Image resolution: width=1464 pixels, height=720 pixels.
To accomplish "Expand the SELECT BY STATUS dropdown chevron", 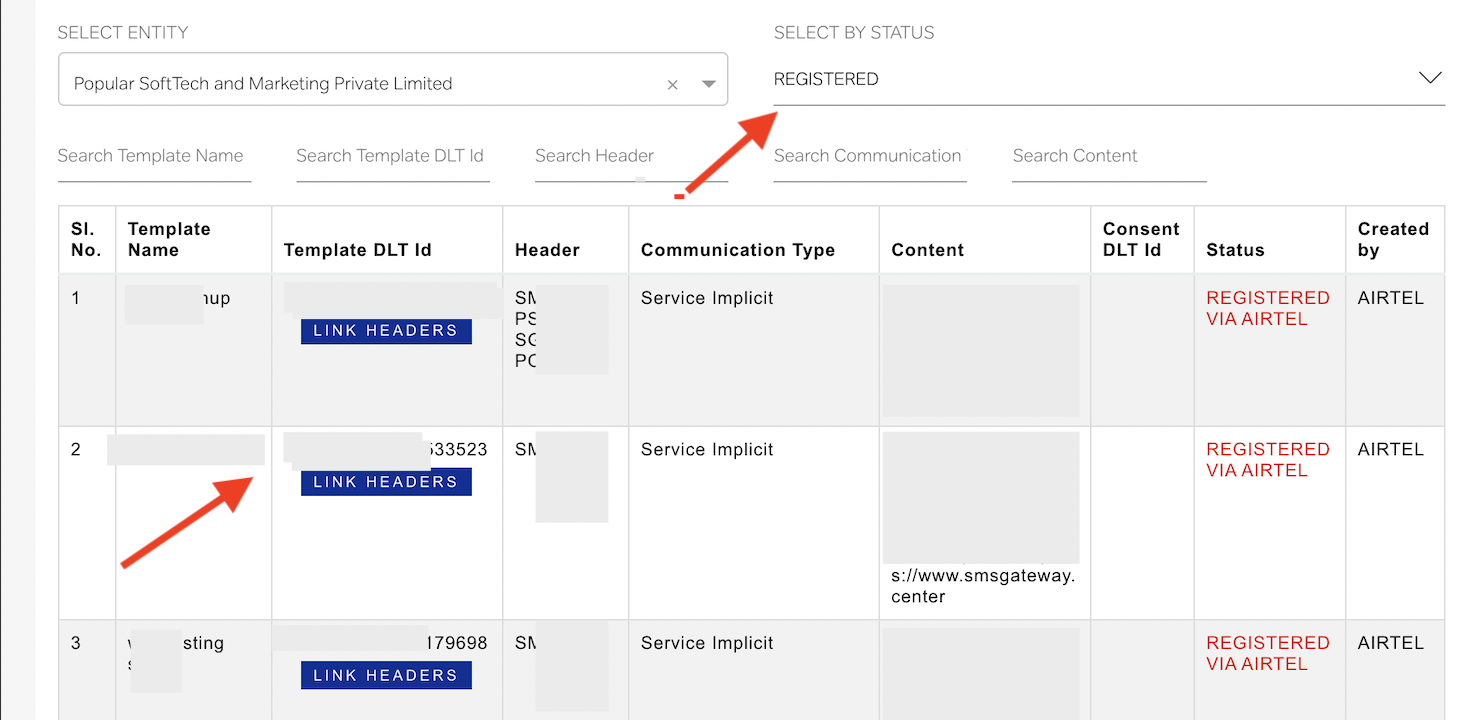I will 1430,77.
